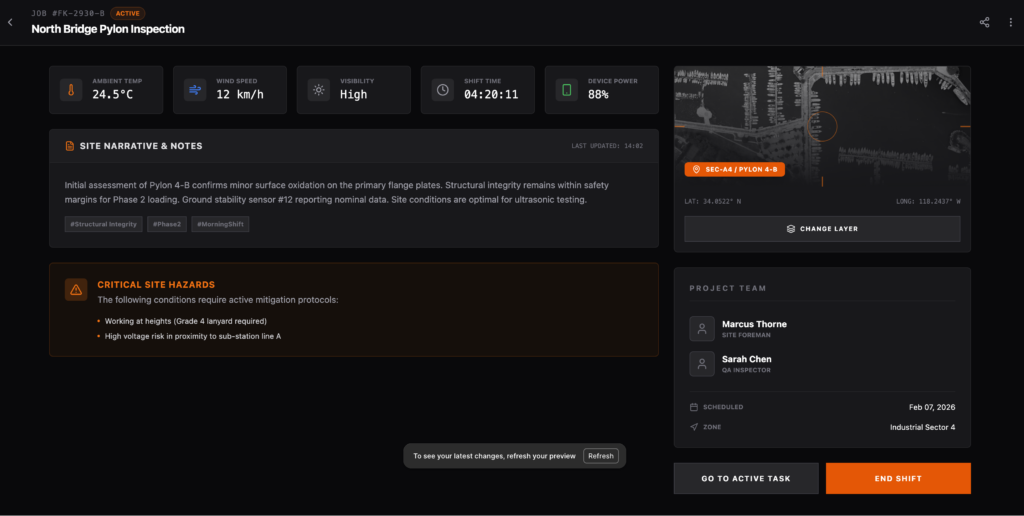Select the #MorningShift tag
The height and width of the screenshot is (516, 1024).
point(220,224)
